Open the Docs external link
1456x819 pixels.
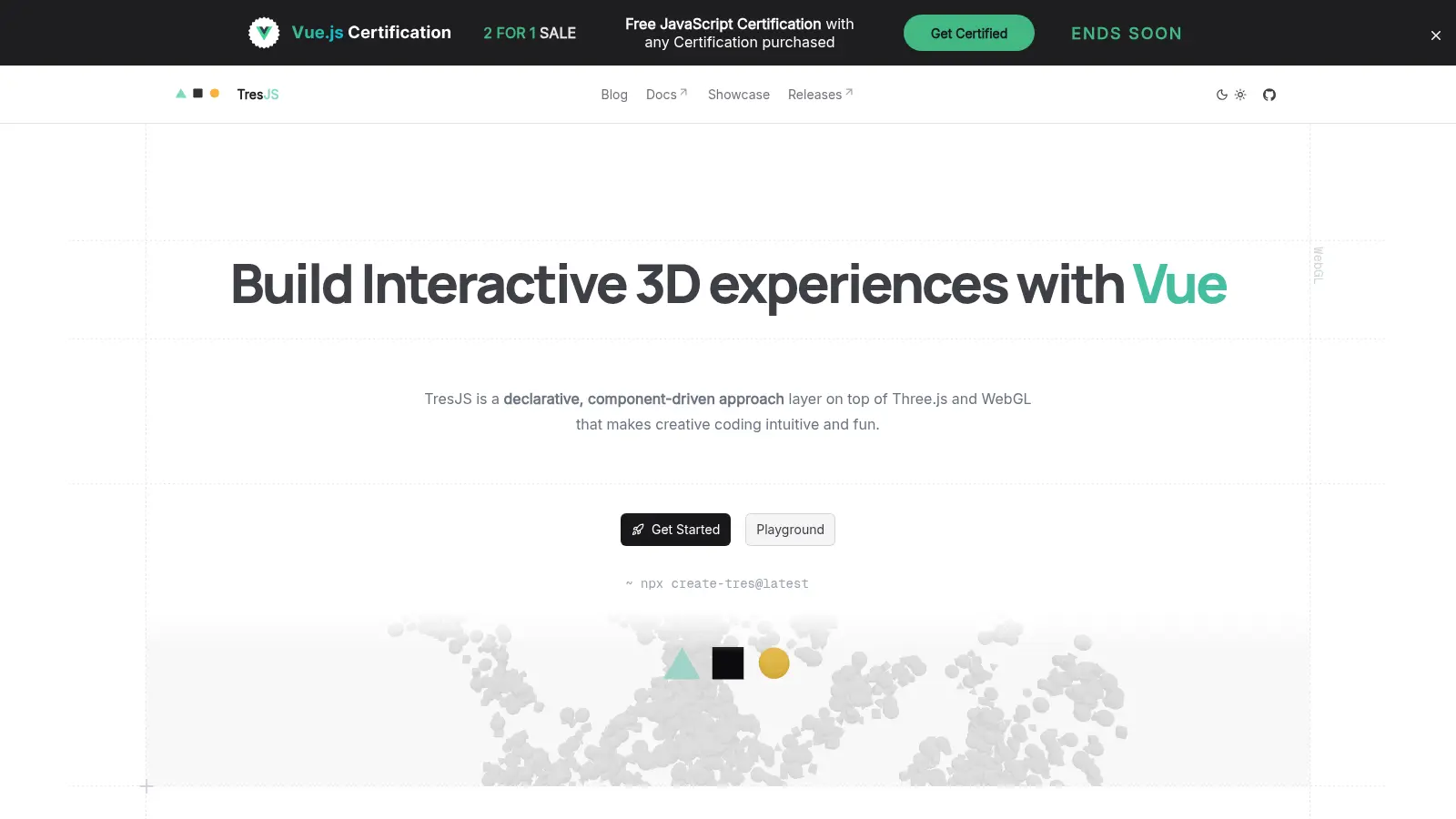pyautogui.click(x=667, y=95)
